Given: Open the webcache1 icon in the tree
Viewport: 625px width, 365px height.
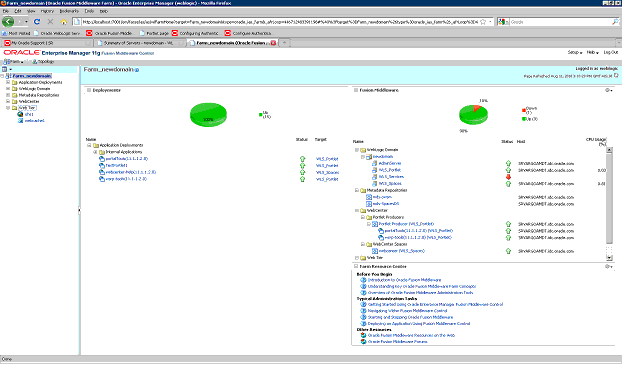Looking at the screenshot, I should (x=20, y=120).
